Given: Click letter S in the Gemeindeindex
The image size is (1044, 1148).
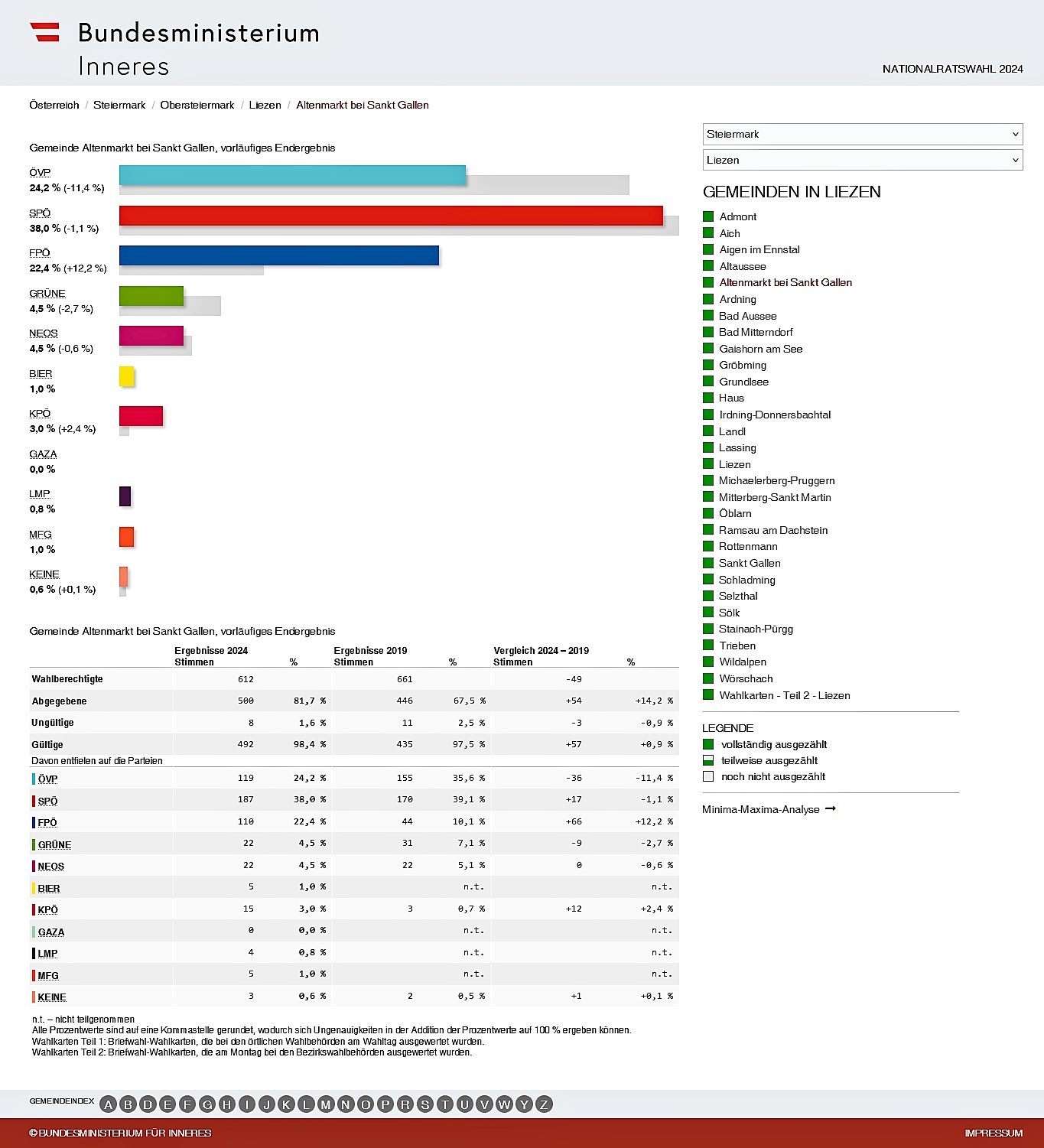Looking at the screenshot, I should [425, 1104].
